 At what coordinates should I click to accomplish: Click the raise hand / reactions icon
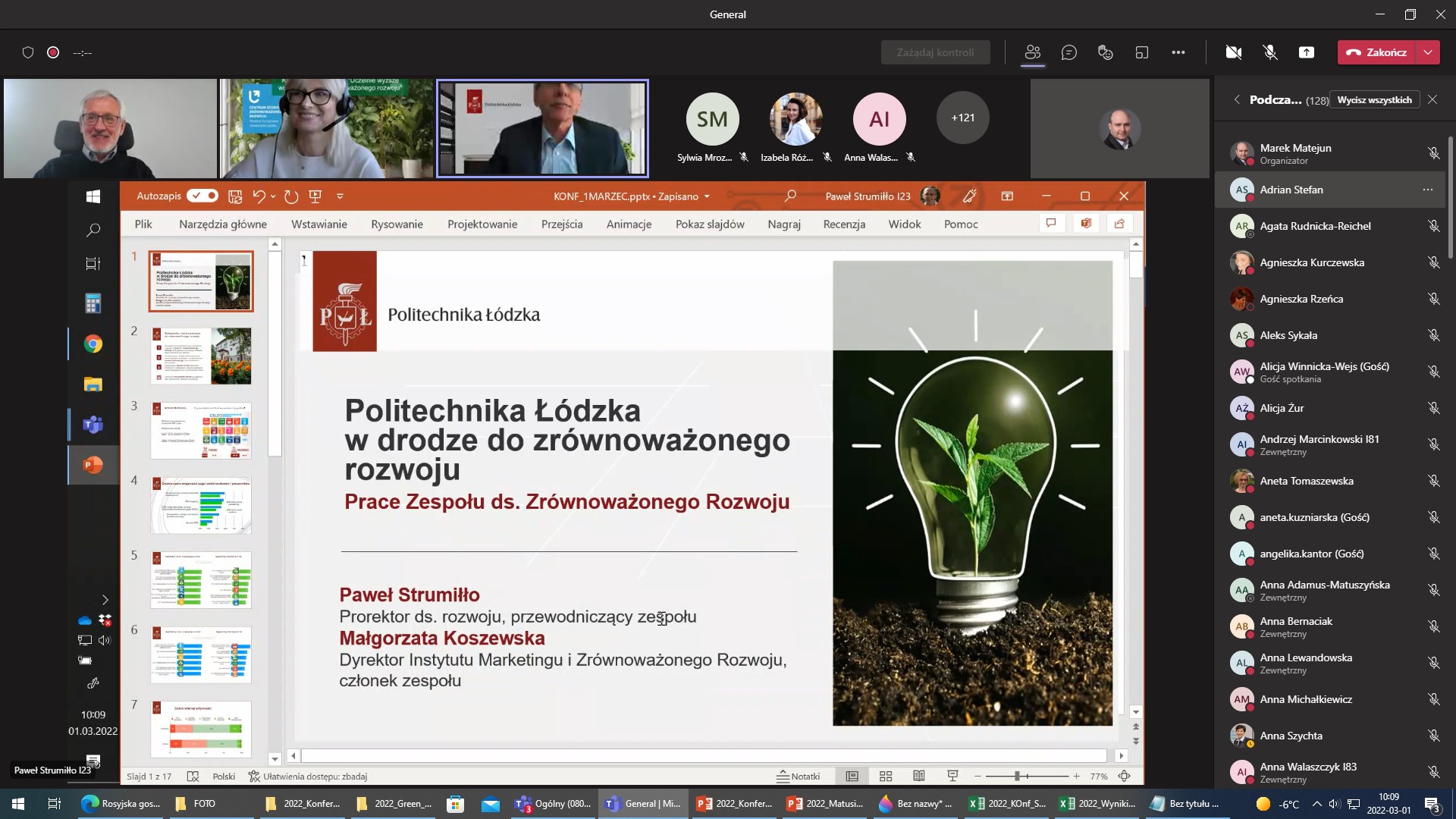pos(1105,52)
